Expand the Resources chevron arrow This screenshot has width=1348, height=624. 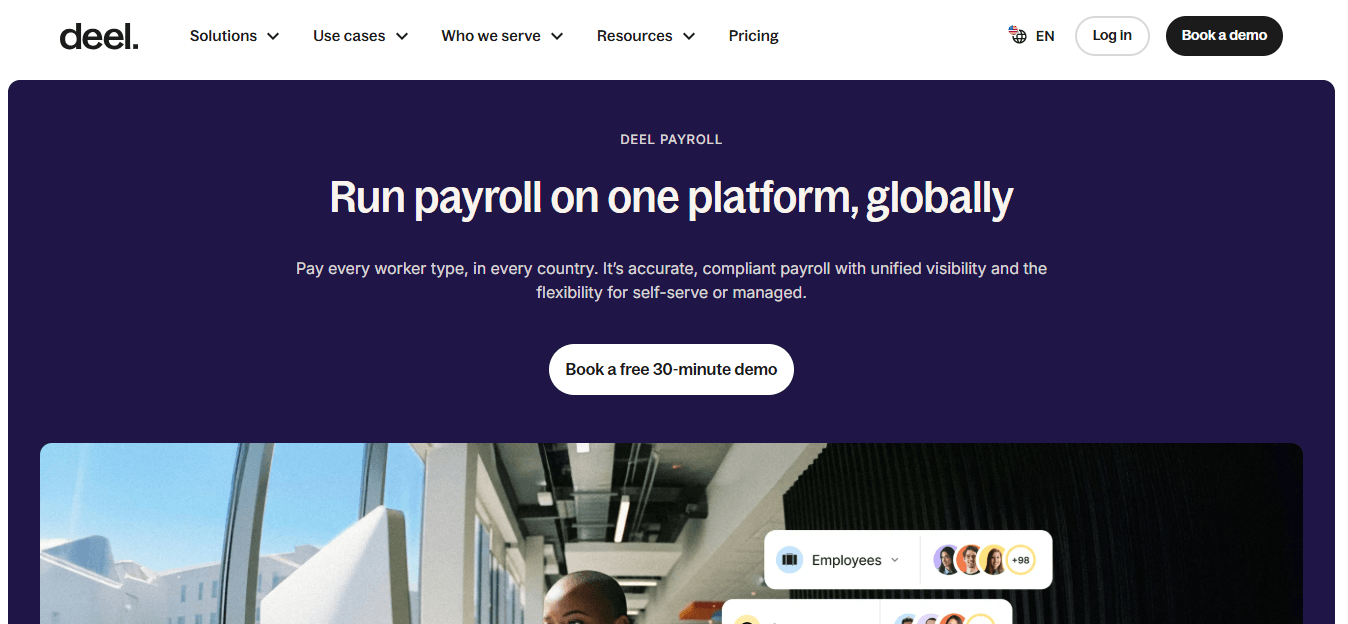pos(689,36)
